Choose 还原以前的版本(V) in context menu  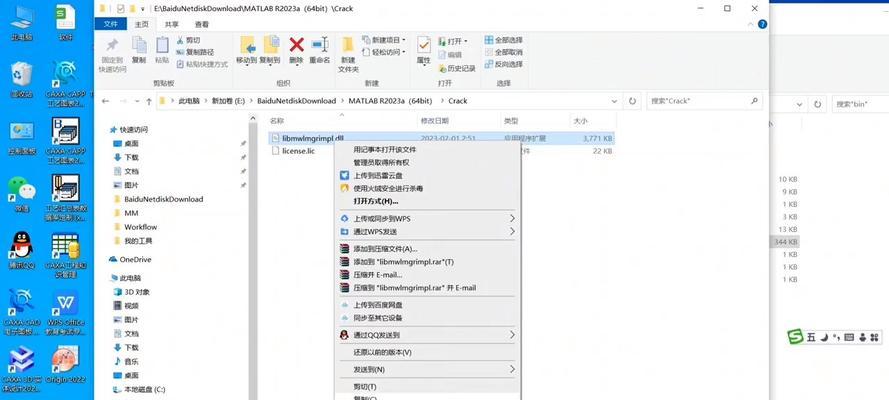coord(383,352)
